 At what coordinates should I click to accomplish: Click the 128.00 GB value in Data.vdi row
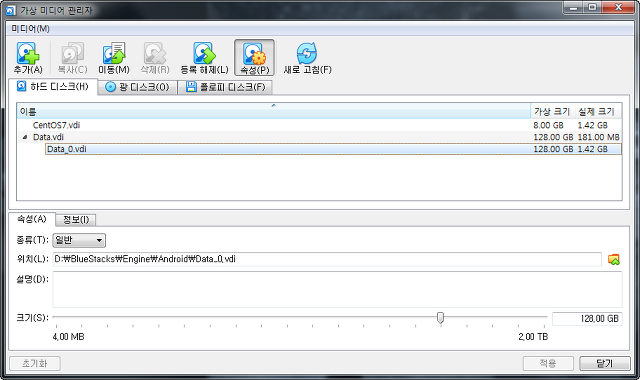click(553, 137)
